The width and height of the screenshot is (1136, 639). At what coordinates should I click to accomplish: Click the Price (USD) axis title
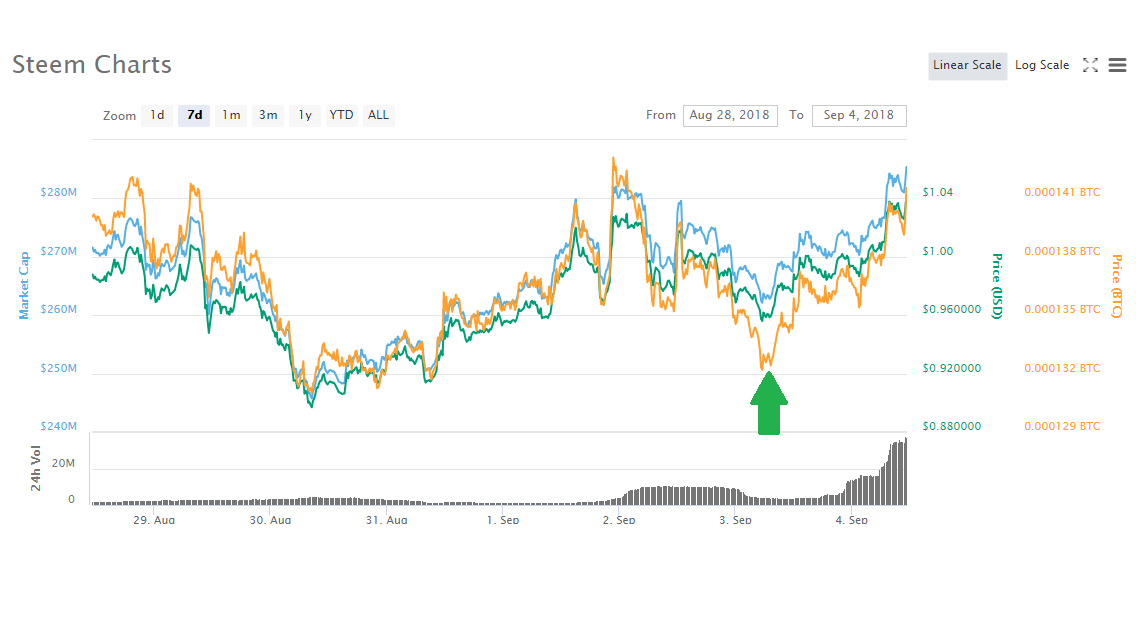(997, 286)
